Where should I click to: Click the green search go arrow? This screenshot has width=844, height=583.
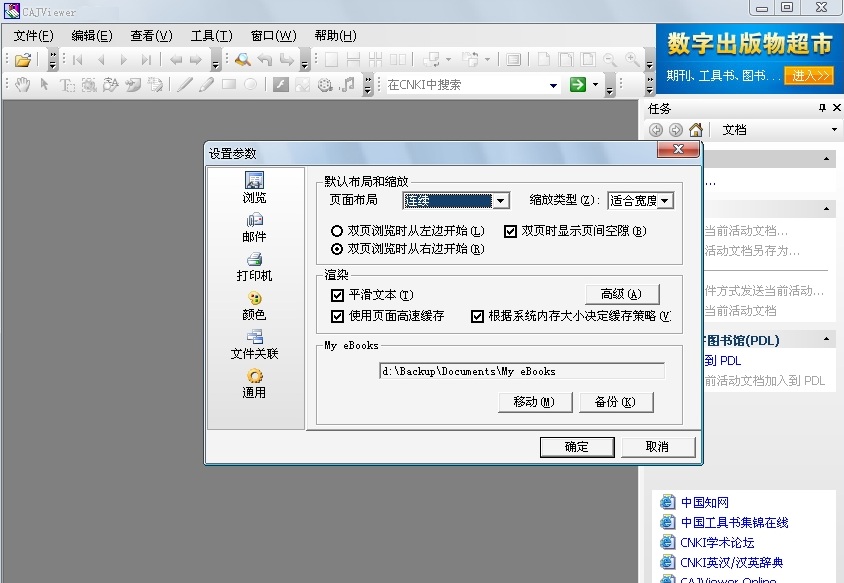(x=577, y=85)
